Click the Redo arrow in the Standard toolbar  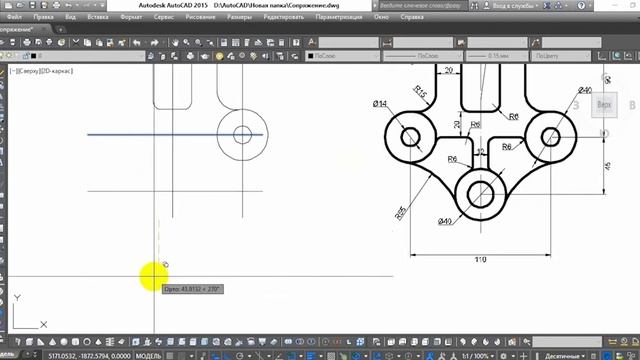point(154,42)
